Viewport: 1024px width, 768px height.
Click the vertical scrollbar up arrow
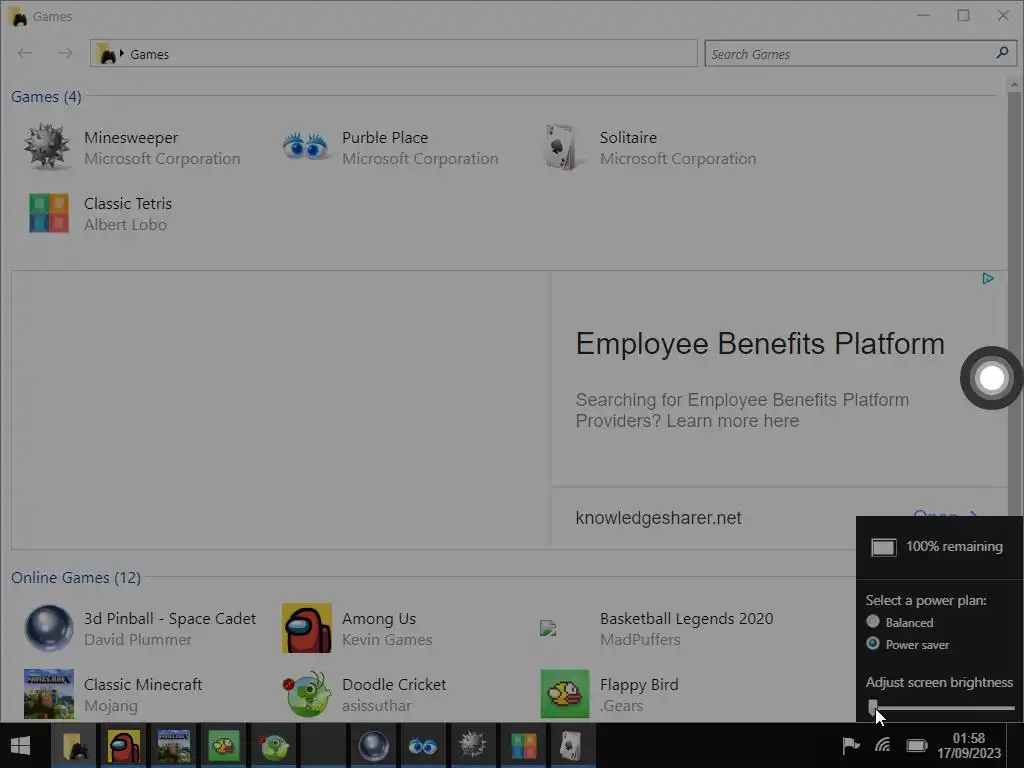click(1014, 84)
